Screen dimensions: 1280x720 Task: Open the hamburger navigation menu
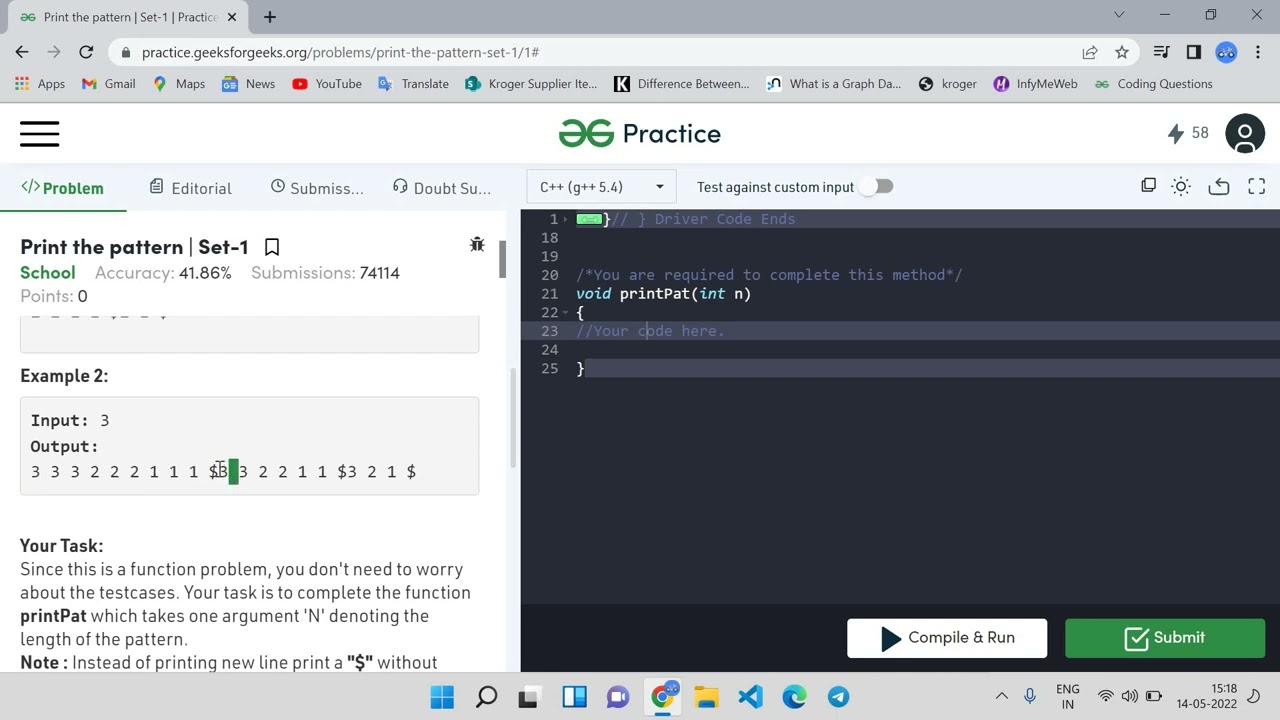click(x=40, y=134)
